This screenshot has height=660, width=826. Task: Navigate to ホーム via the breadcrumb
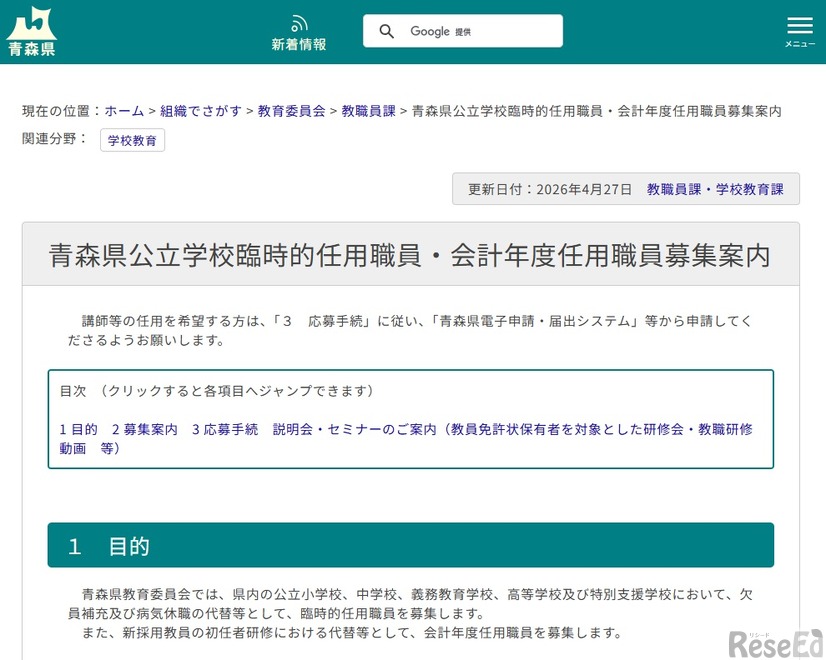[x=123, y=111]
